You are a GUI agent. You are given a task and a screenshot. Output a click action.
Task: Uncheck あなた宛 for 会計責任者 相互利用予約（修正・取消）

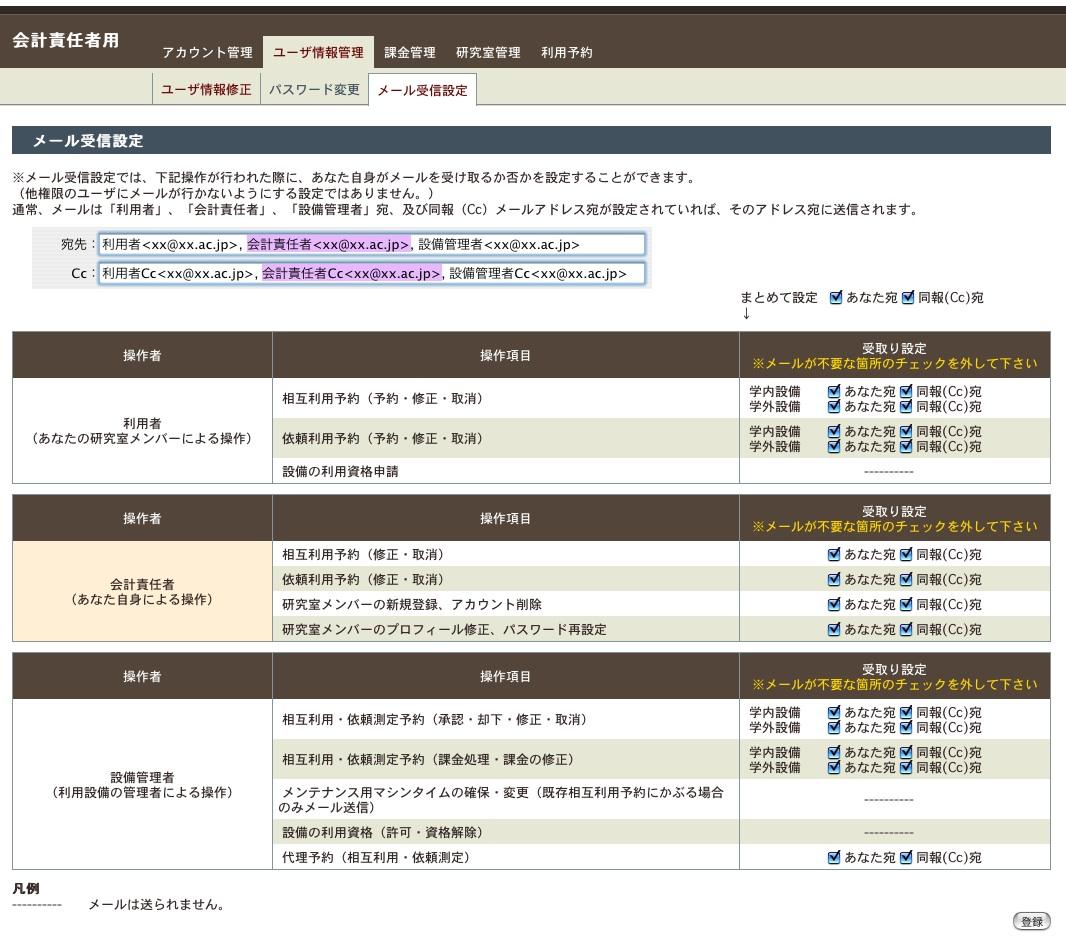[x=834, y=554]
